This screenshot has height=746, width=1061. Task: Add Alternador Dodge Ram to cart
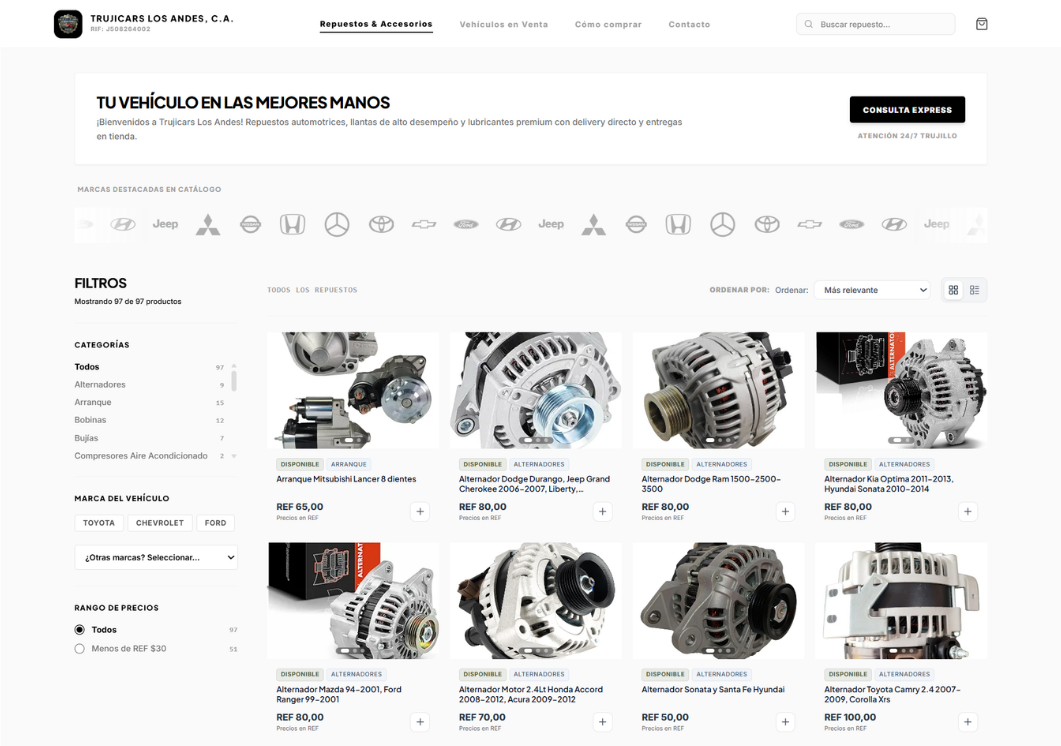[x=785, y=512]
